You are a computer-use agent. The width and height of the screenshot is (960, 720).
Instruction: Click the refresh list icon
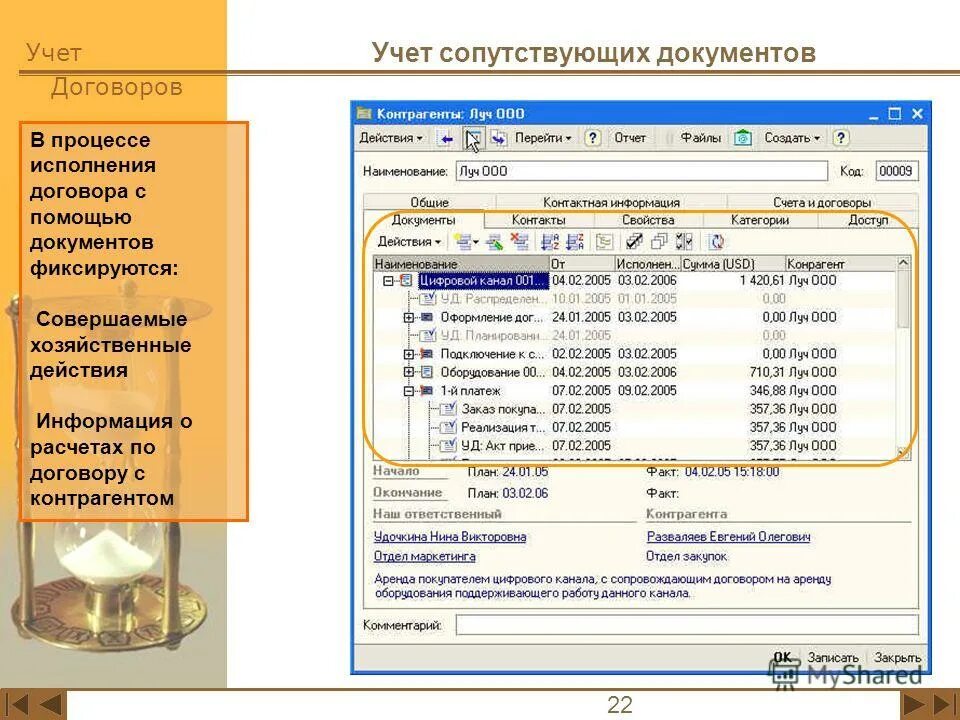pos(717,241)
